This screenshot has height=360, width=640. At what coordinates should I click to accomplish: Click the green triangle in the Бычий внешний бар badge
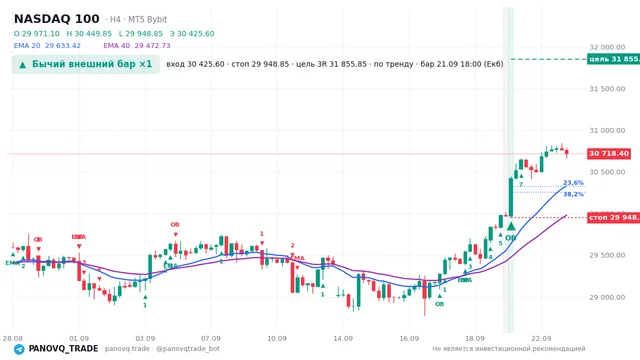[x=22, y=64]
